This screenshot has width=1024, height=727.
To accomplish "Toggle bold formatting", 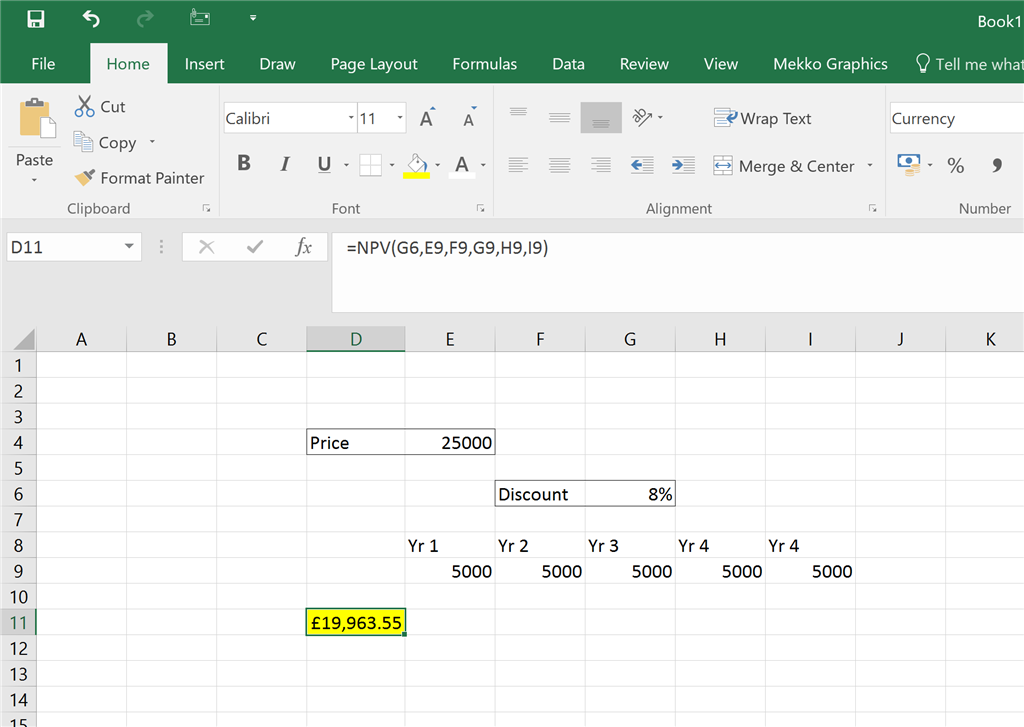I will pos(244,163).
